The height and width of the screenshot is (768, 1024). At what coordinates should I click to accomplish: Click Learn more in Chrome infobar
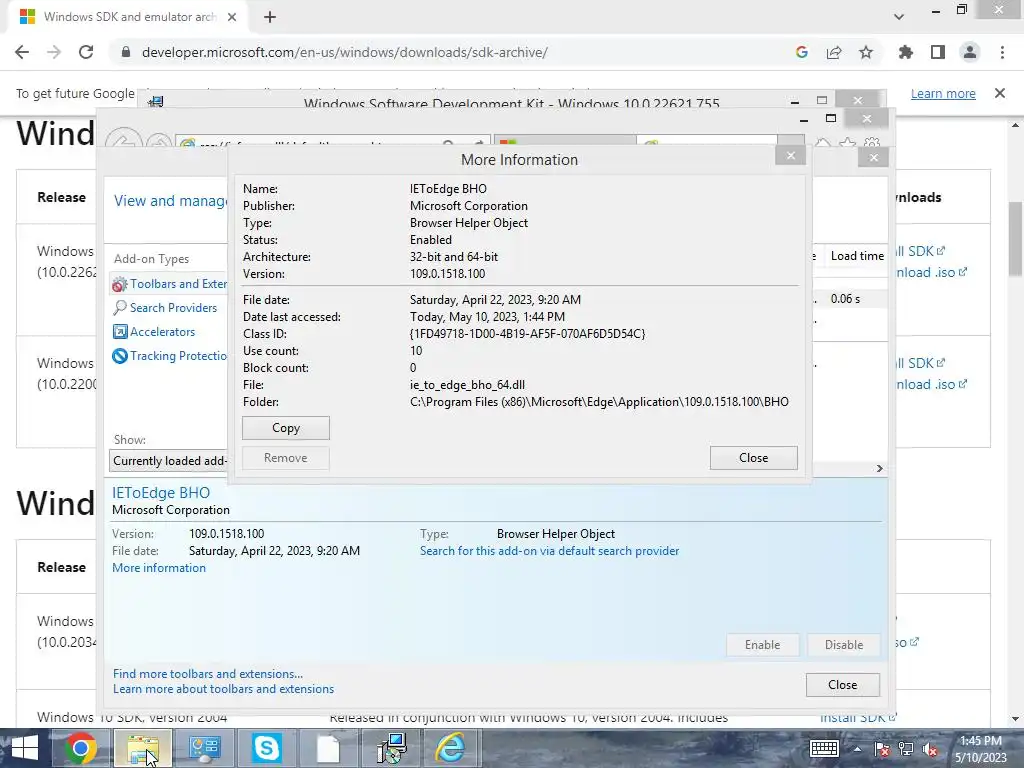pyautogui.click(x=943, y=93)
